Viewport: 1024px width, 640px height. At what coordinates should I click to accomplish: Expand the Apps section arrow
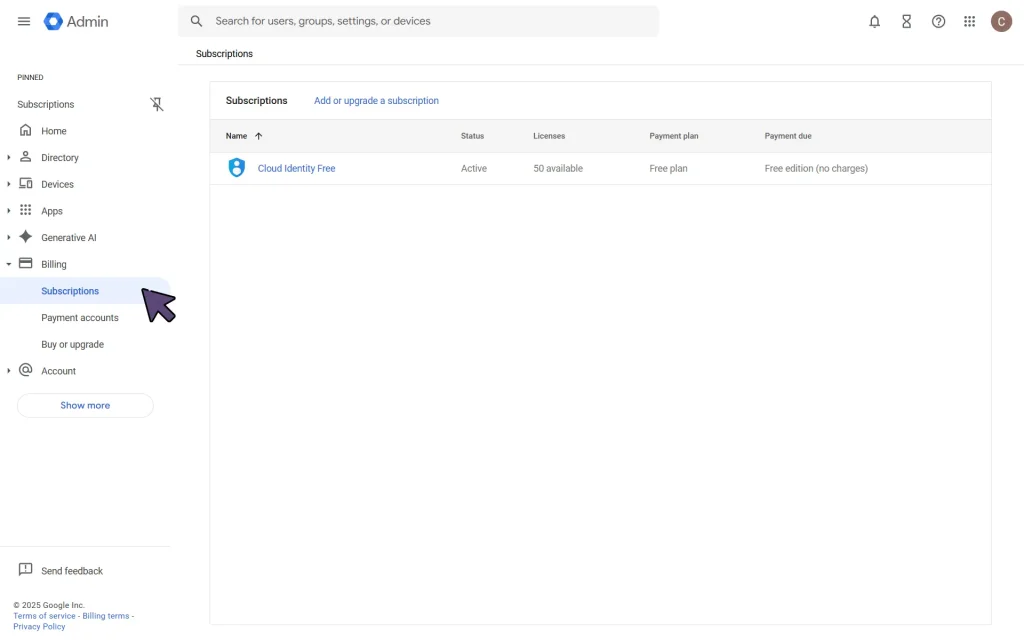pyautogui.click(x=8, y=211)
